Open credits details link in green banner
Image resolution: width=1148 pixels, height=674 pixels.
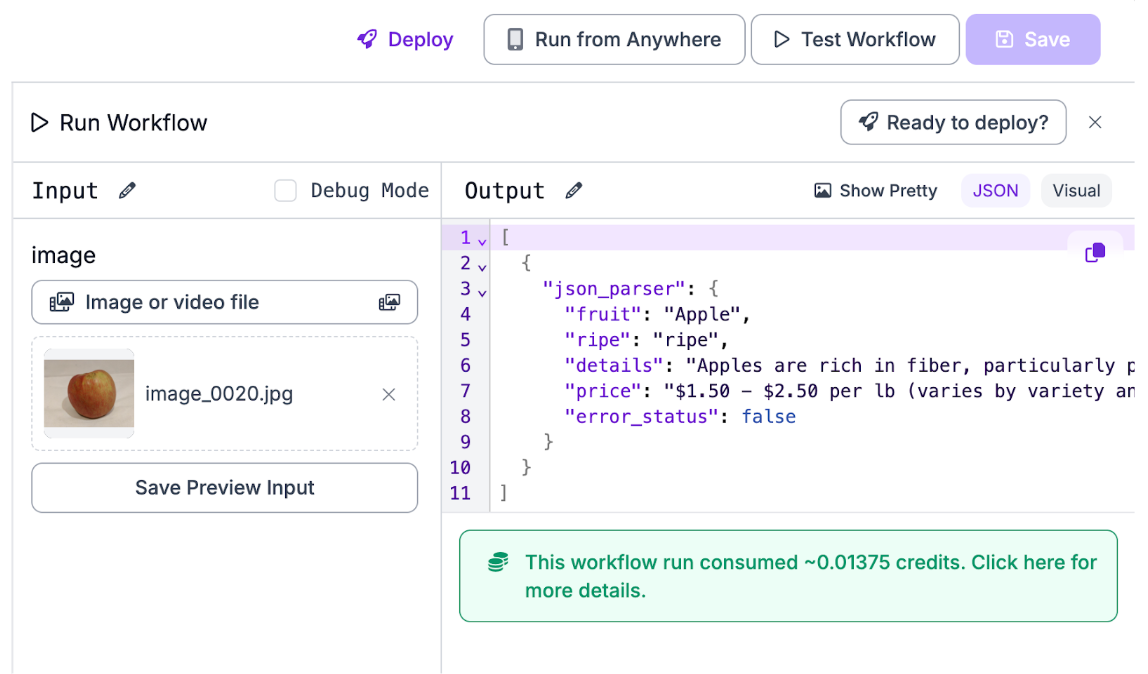[x=810, y=576]
